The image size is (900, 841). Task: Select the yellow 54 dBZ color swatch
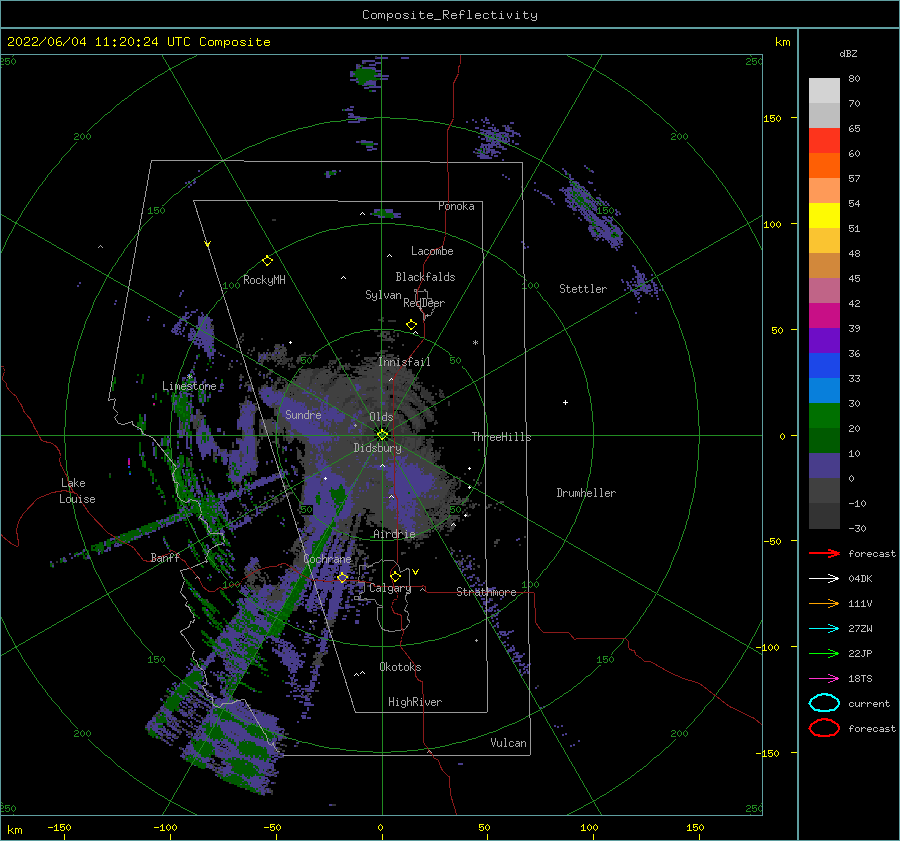[x=824, y=215]
